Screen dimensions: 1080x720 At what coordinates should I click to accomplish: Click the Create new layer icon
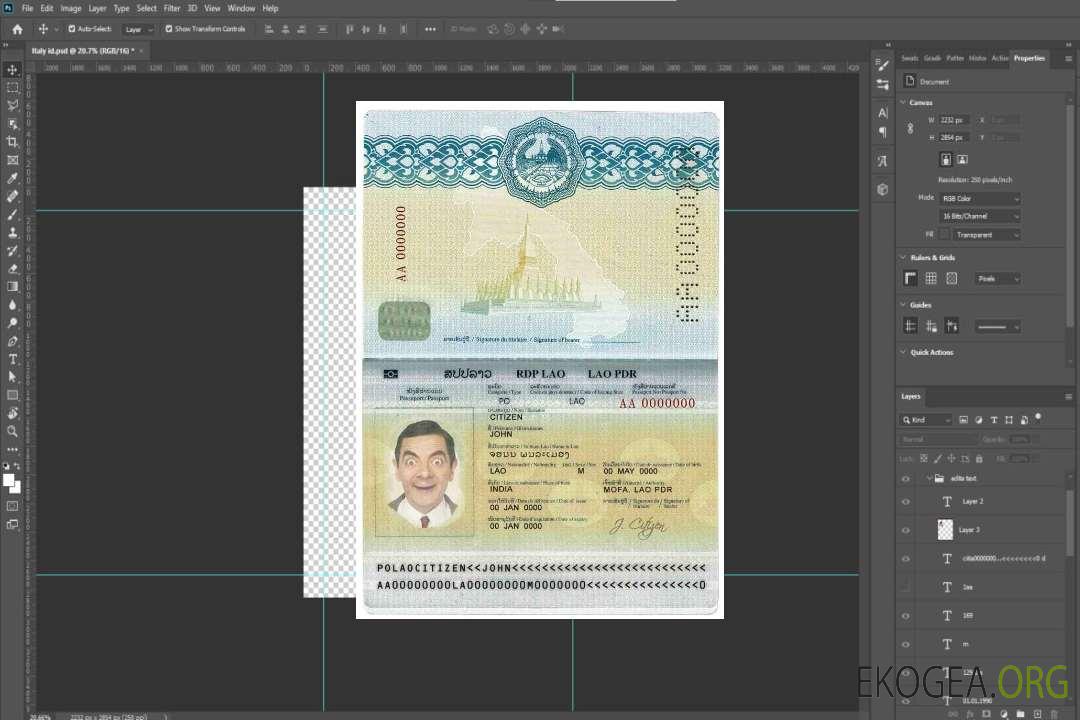(1037, 714)
